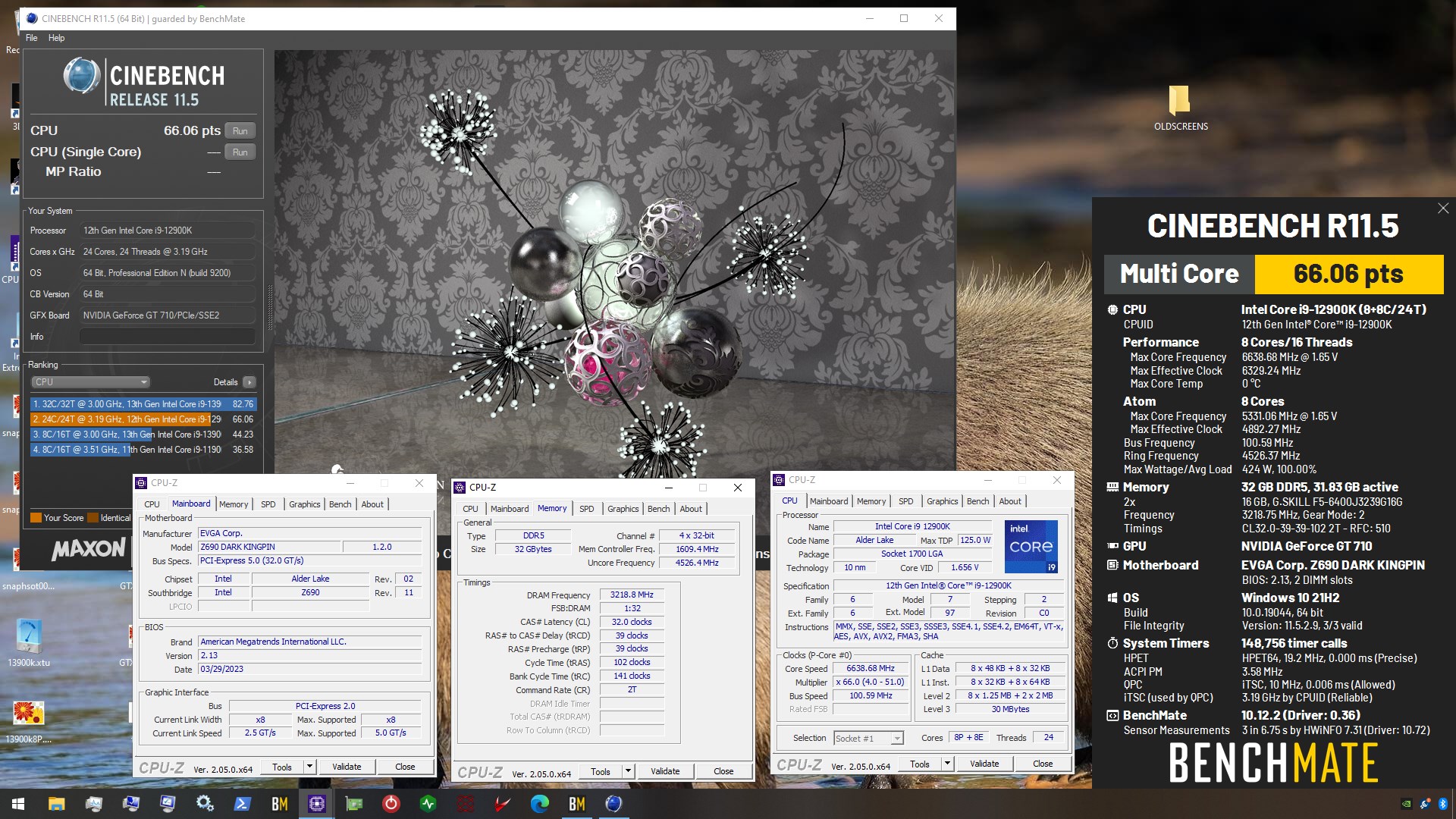Open Graphics tab in Mainboard CPU-Z window
The width and height of the screenshot is (1456, 819).
click(305, 504)
